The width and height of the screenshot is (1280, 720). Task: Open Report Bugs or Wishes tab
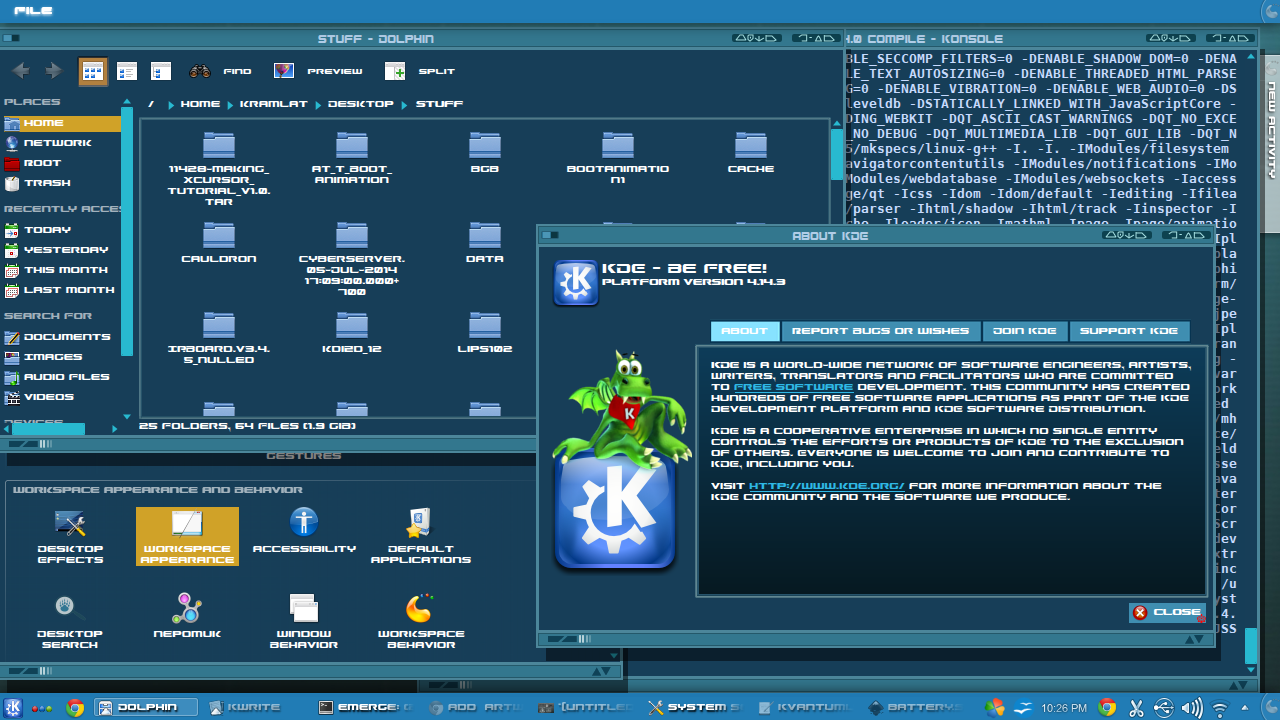coord(881,331)
